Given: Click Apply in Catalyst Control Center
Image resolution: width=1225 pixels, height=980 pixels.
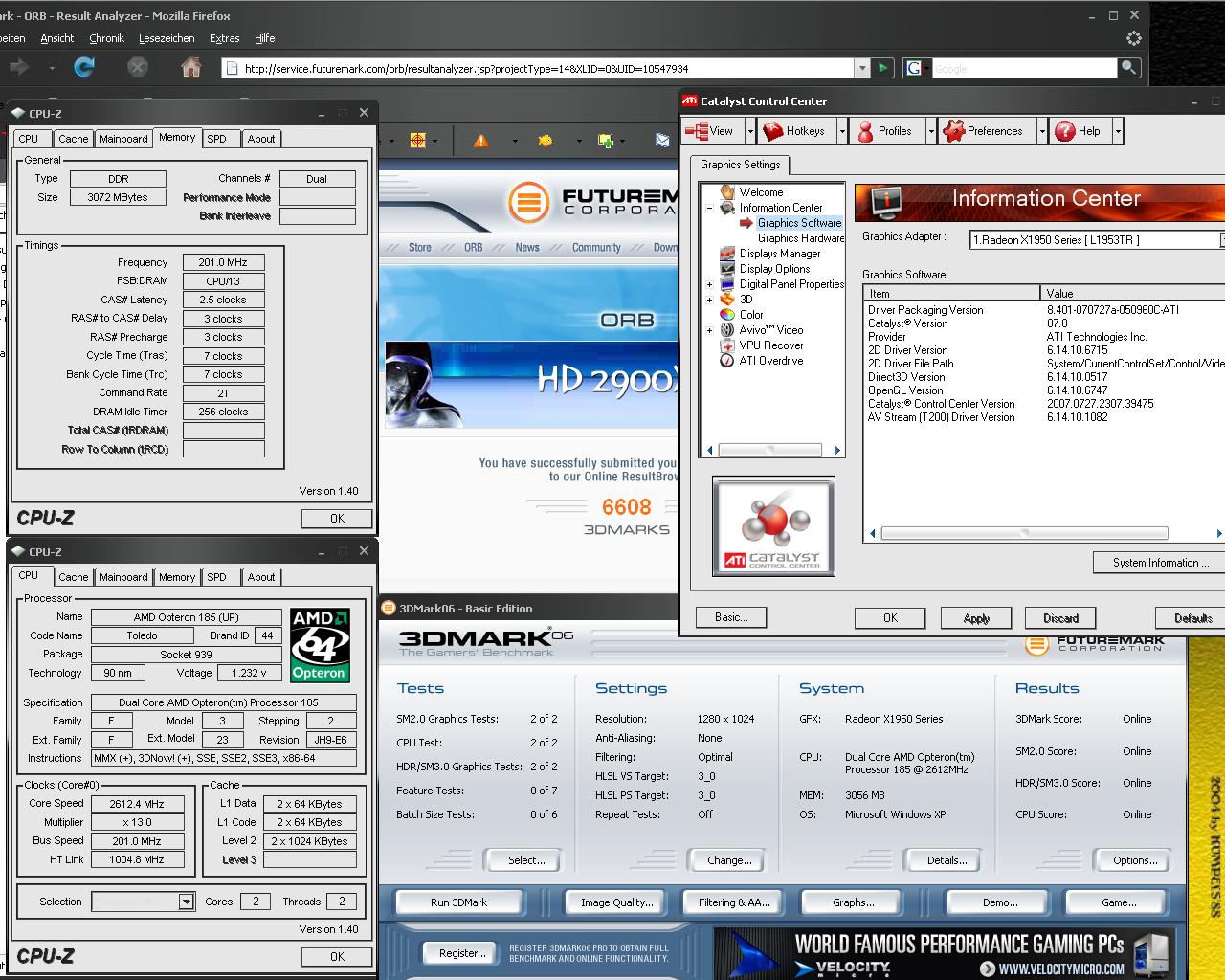Looking at the screenshot, I should (x=976, y=618).
